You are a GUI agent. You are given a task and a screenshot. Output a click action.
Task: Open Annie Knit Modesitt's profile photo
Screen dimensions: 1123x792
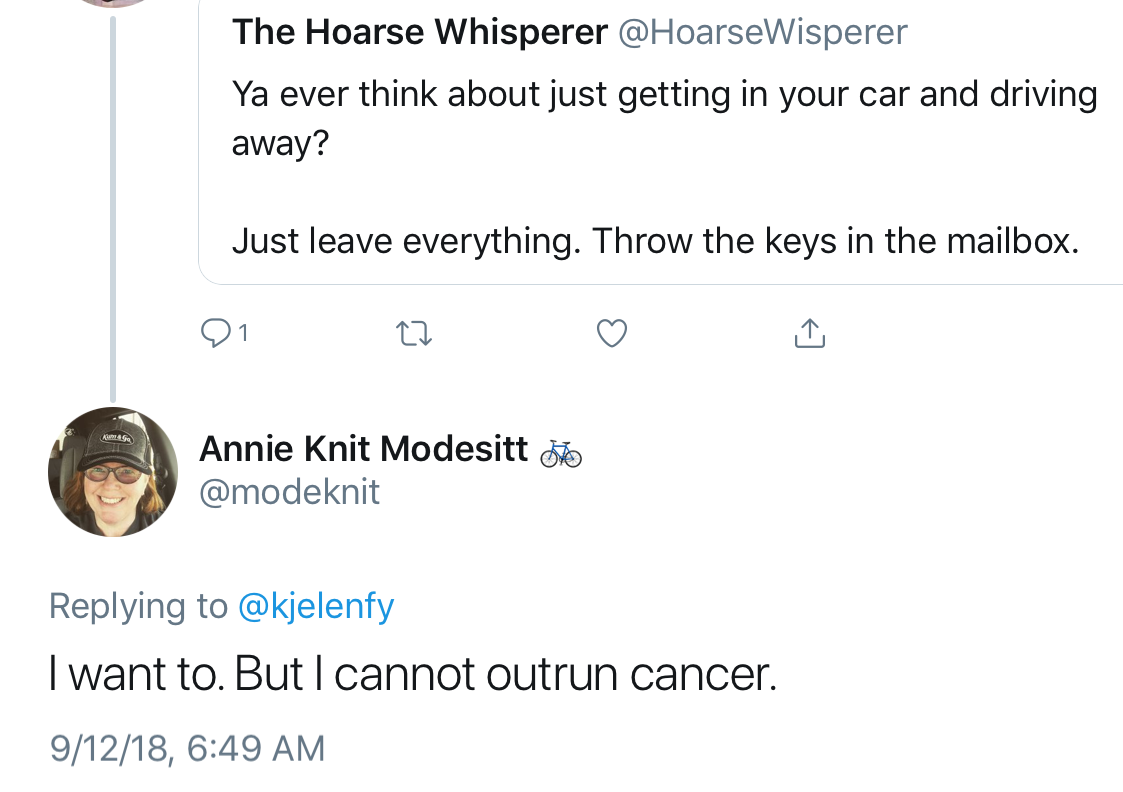(112, 471)
